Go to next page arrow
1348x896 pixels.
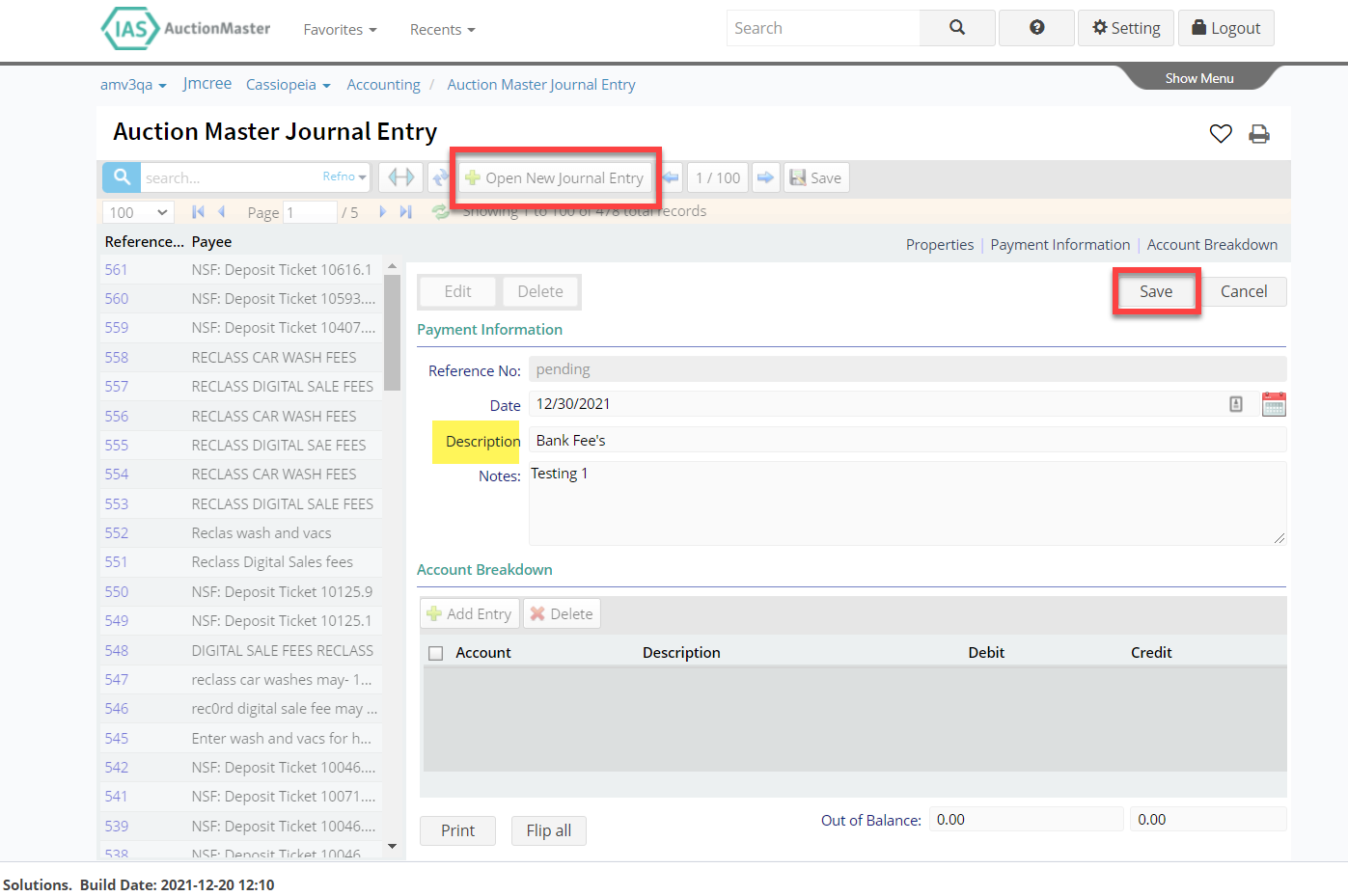(382, 212)
